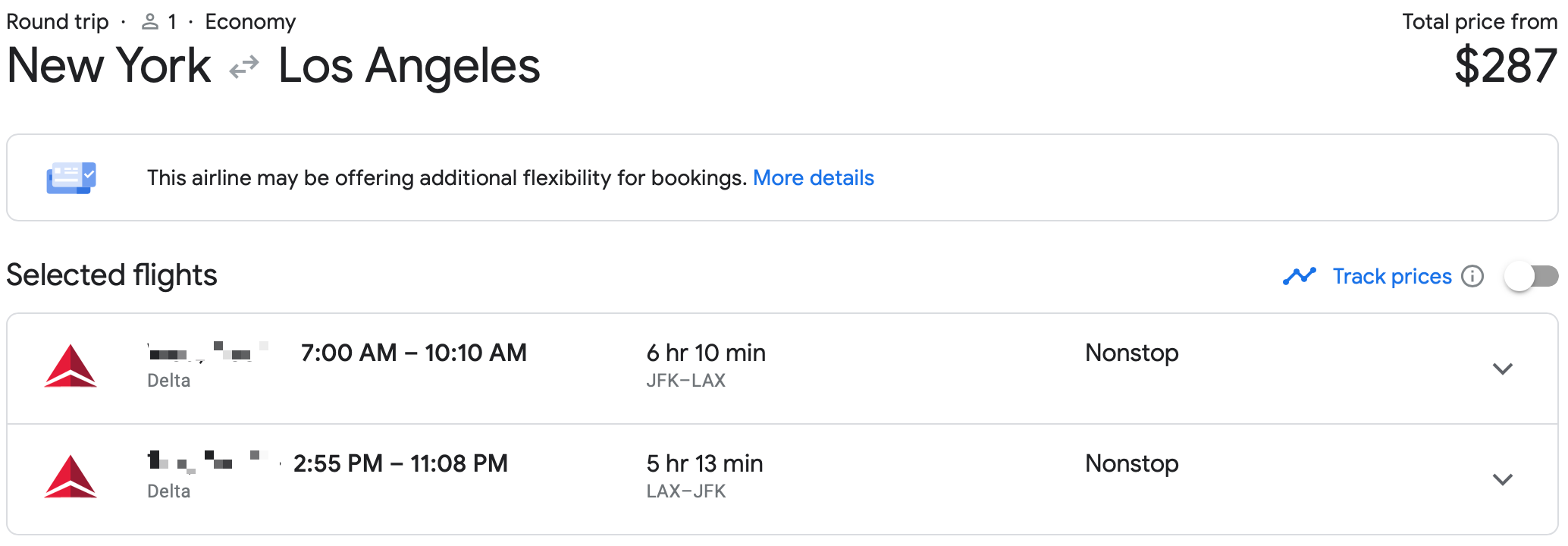
Task: Expand details for the 2:55 PM return flight
Action: coord(1502,479)
